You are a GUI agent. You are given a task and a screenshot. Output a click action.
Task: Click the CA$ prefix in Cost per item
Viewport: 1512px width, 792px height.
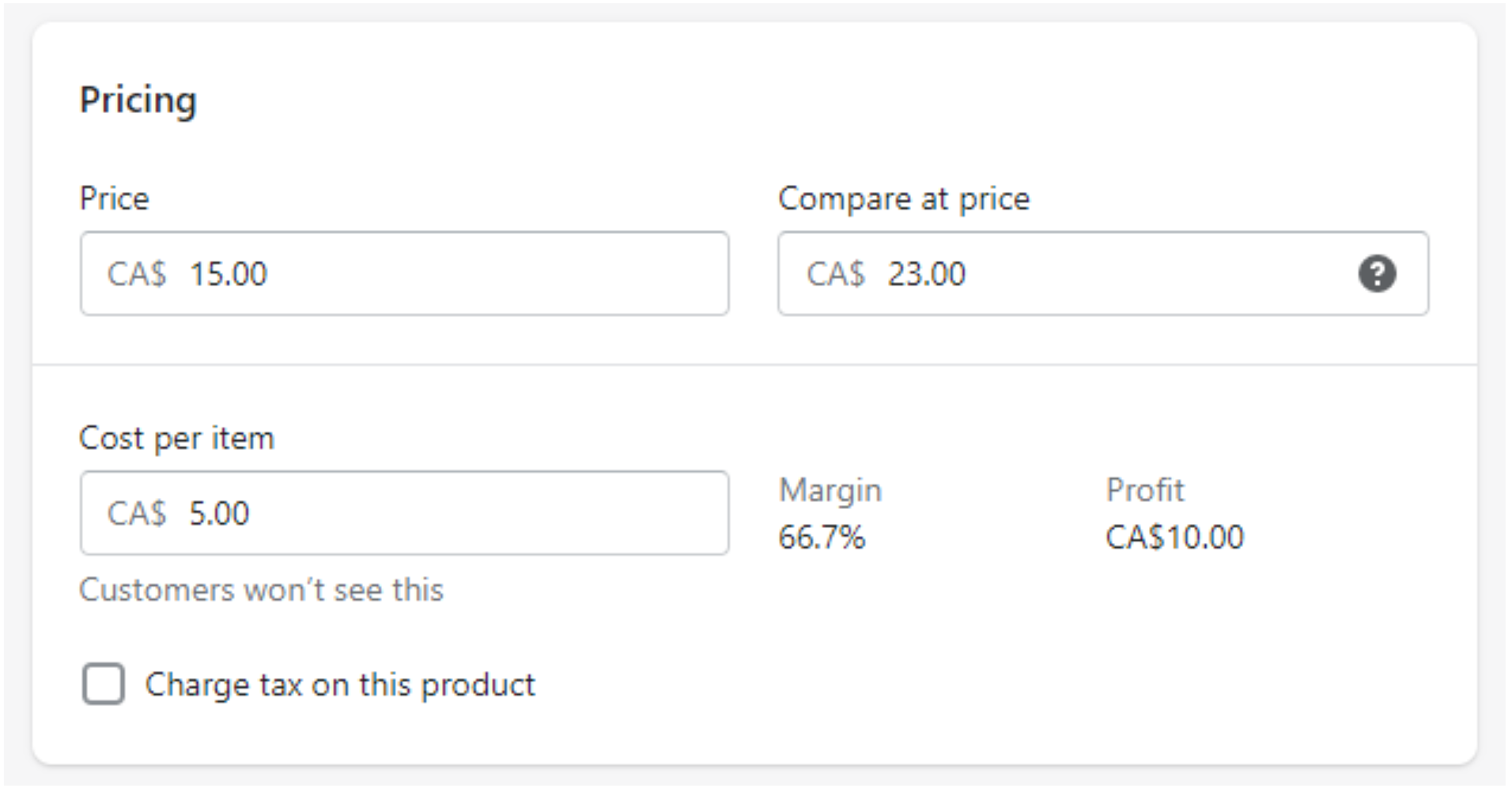click(x=137, y=514)
